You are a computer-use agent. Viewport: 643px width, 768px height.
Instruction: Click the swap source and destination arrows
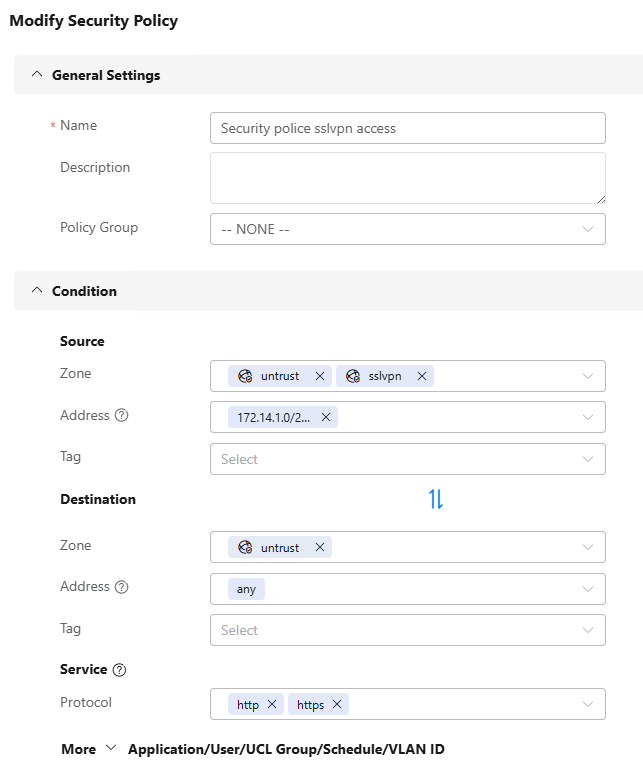coord(436,499)
